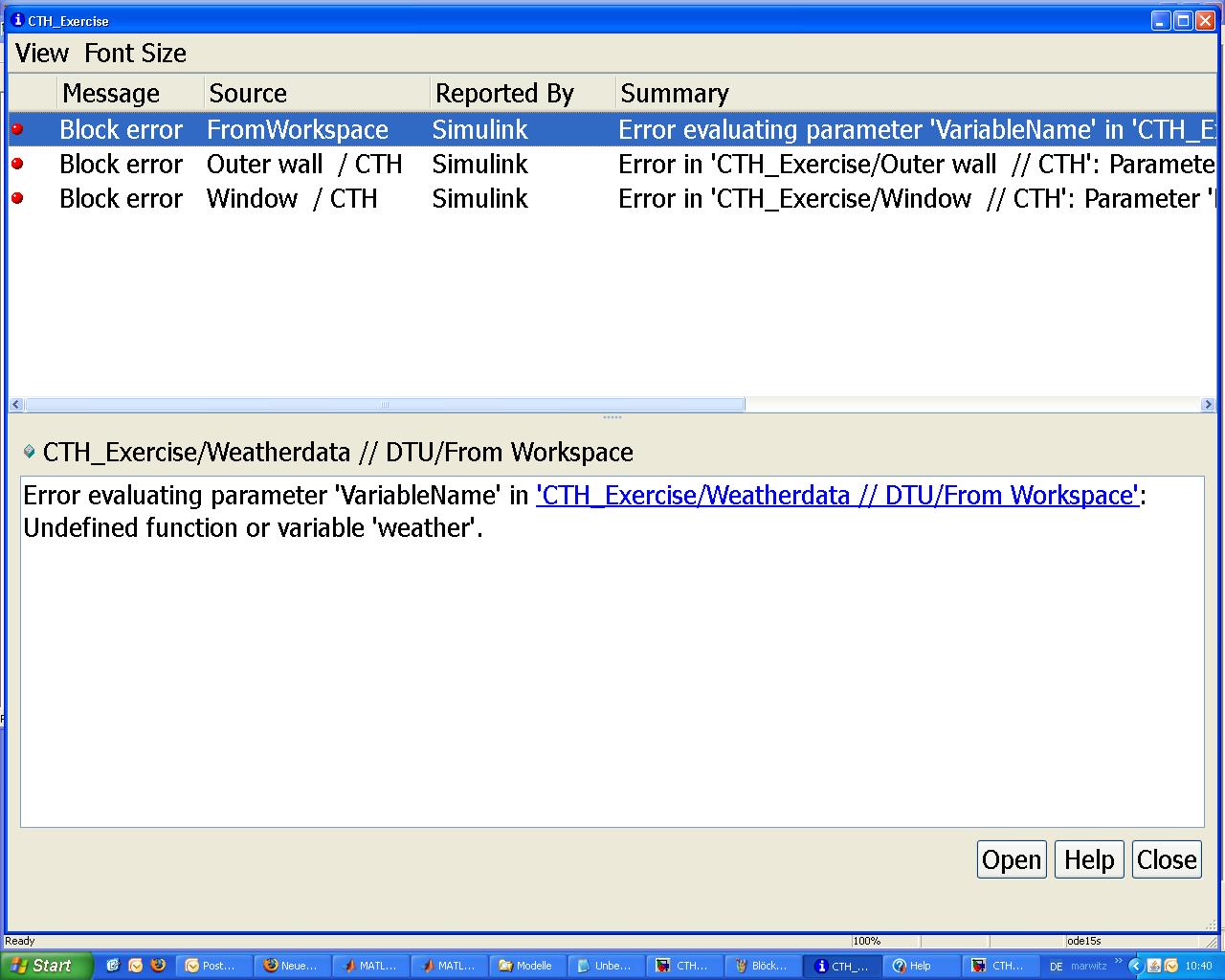Click the red error icon of Window row
Screen dimensions: 1225x980
[17, 198]
